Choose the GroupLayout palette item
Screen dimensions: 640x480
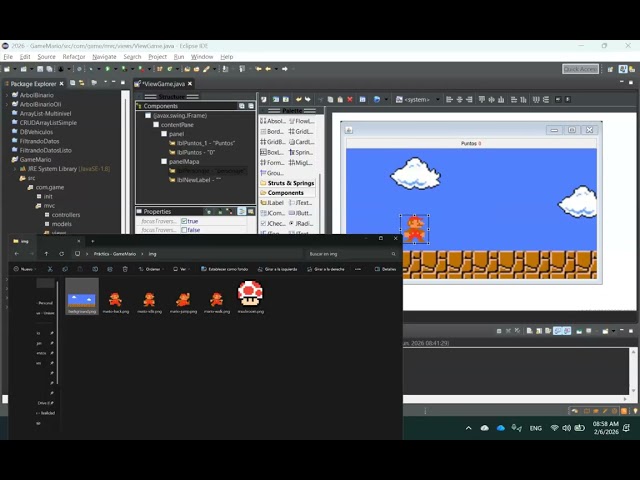tap(272, 173)
